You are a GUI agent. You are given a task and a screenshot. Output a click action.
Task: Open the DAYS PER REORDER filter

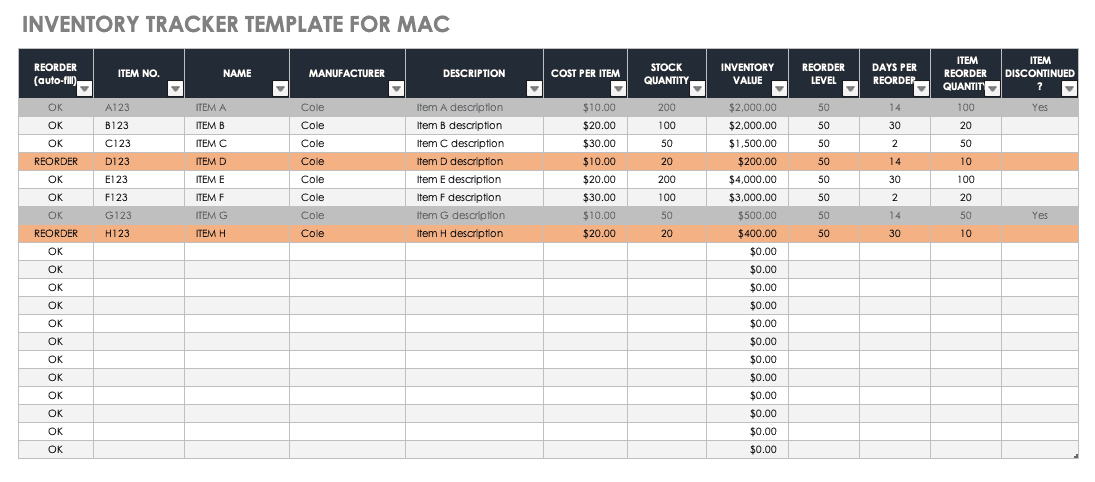coord(921,89)
